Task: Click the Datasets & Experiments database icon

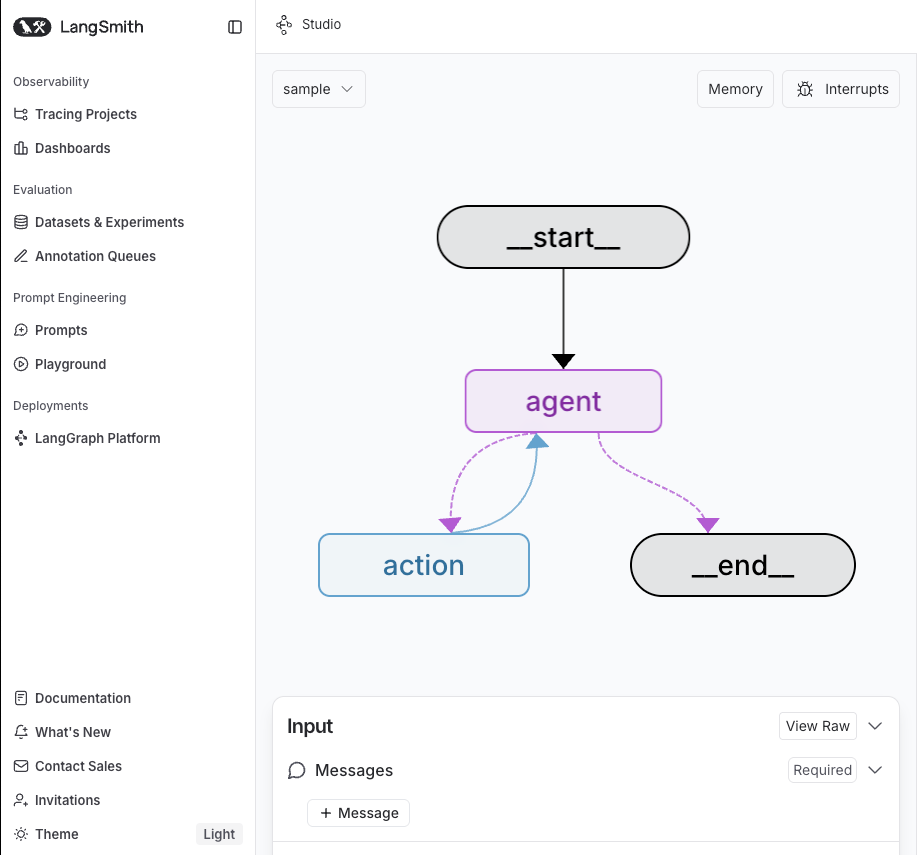Action: coord(21,222)
